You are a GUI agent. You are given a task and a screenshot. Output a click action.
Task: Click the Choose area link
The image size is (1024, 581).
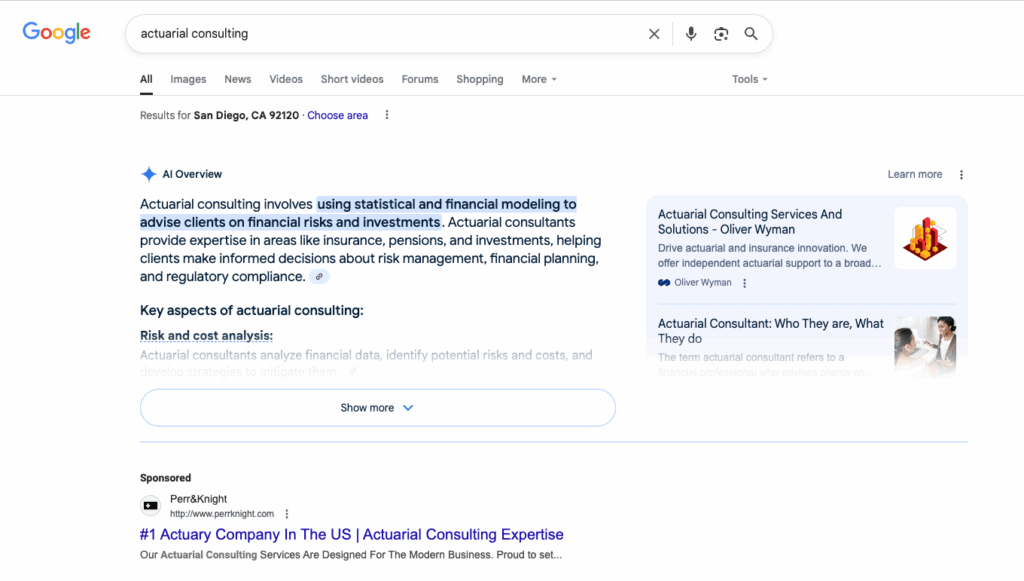[338, 116]
